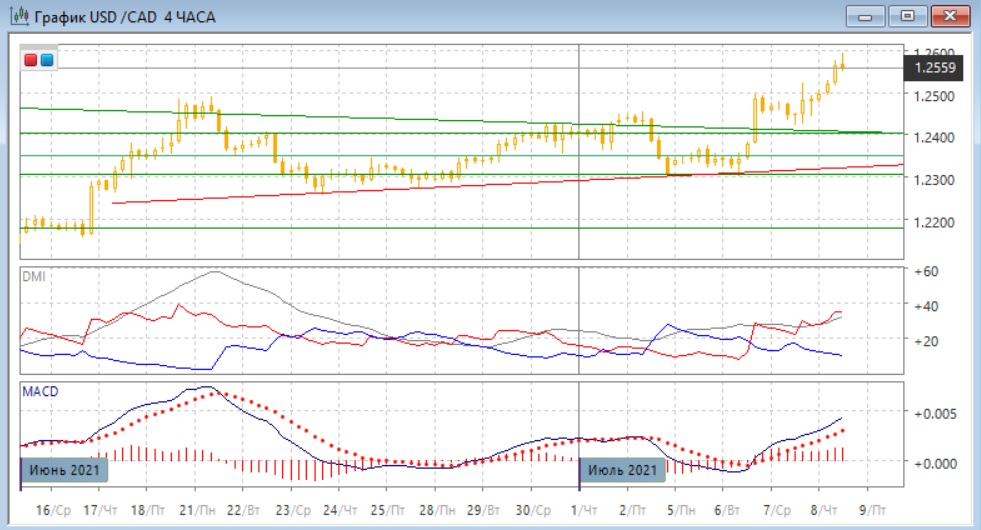Minimize the USD/CAD chart window
The image size is (981, 530).
pyautogui.click(x=866, y=16)
